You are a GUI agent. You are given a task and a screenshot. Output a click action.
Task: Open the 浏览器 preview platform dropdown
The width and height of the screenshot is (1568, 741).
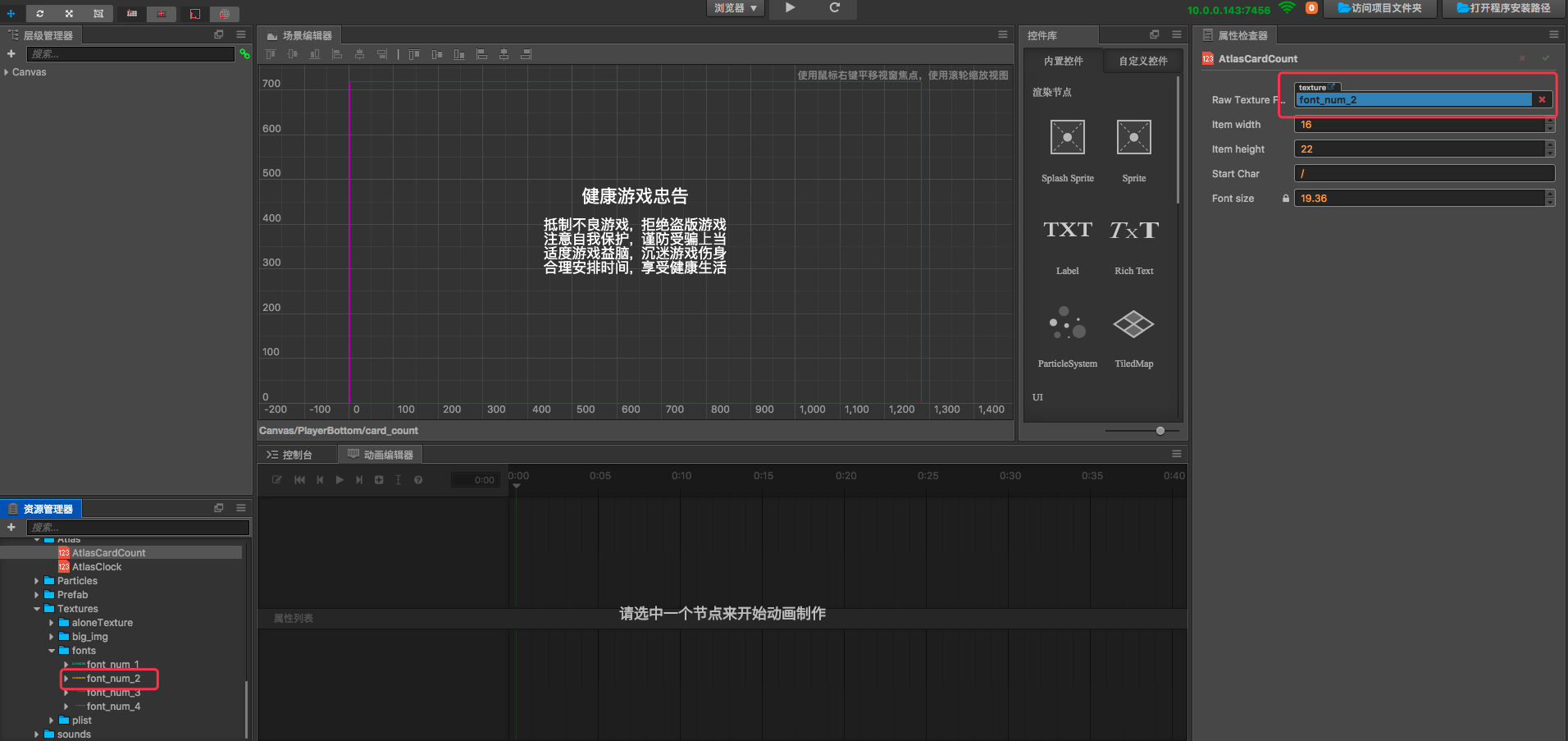[x=736, y=8]
